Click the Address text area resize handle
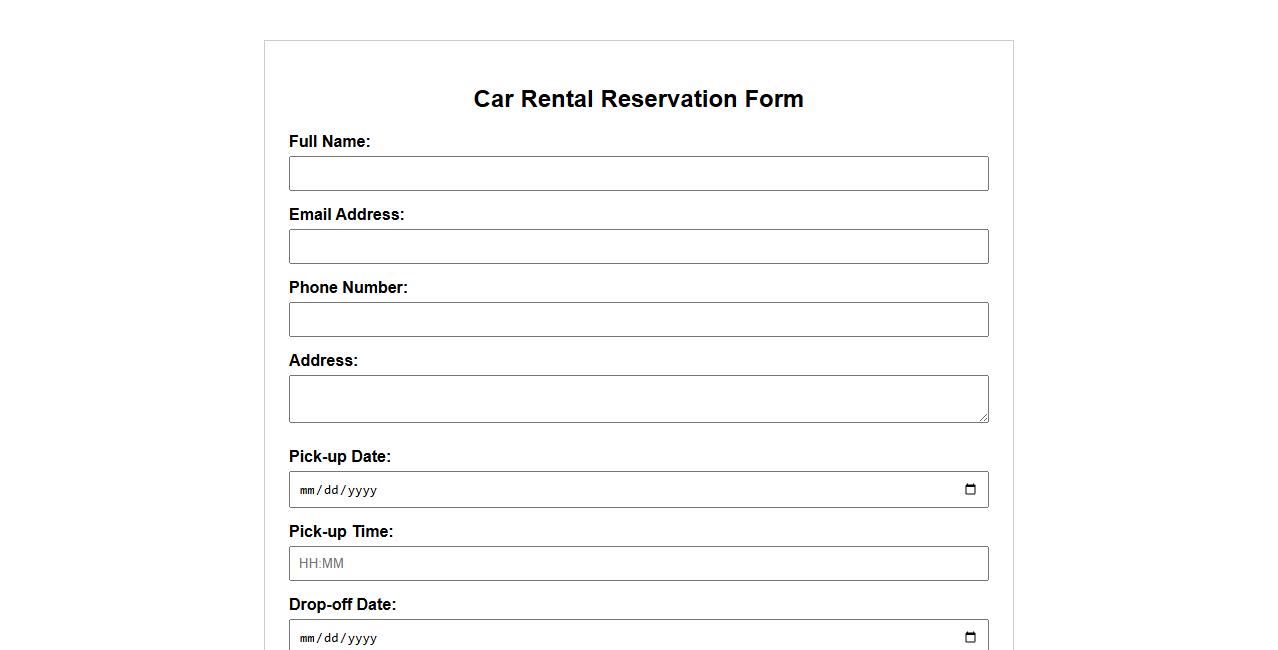 pyautogui.click(x=984, y=417)
